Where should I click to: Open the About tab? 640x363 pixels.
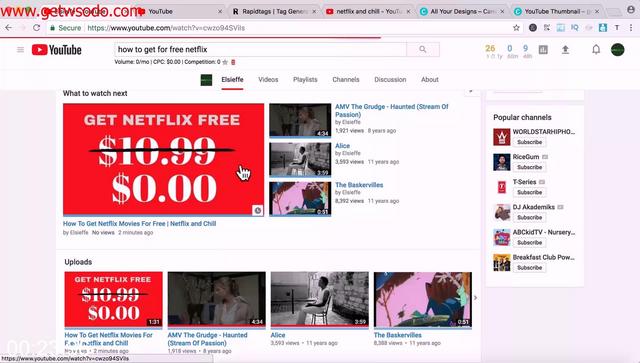pyautogui.click(x=430, y=80)
